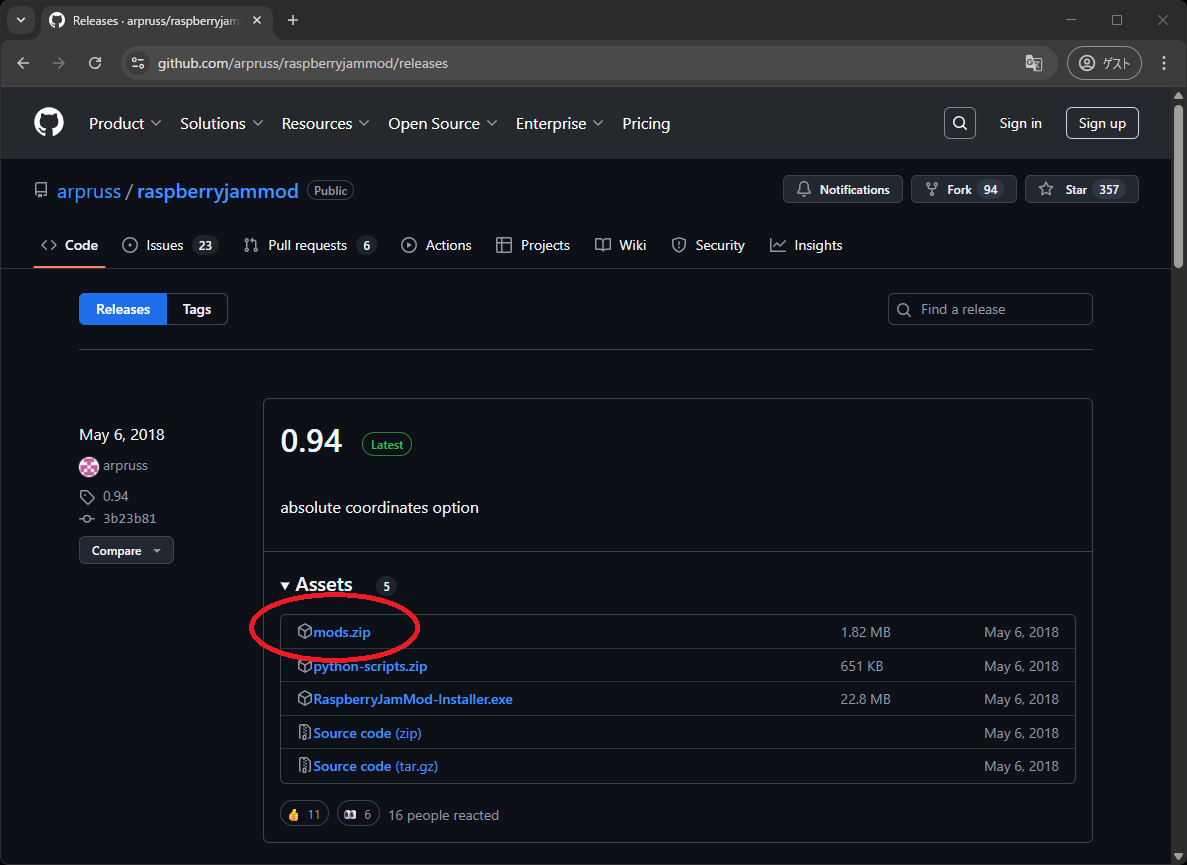Screen dimensions: 1187x865
Task: Open the Pull requests tab
Action: click(310, 245)
